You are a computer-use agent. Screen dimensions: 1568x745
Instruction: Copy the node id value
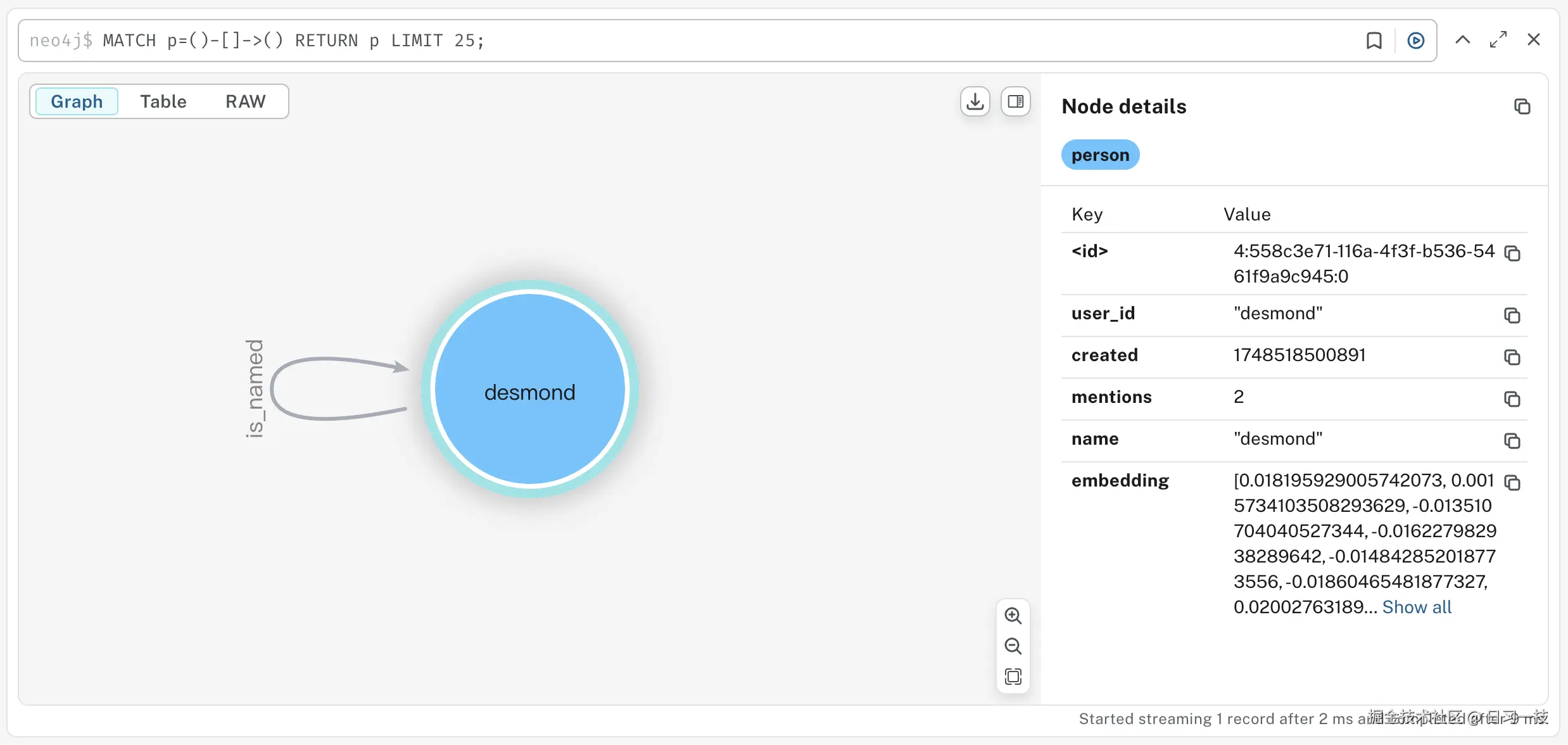[x=1513, y=253]
